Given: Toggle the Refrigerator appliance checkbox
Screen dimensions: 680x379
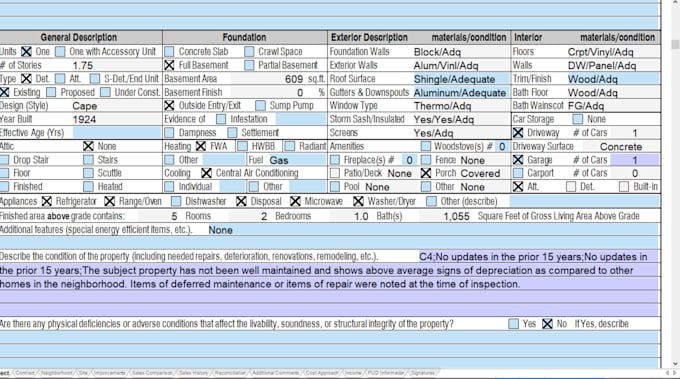Looking at the screenshot, I should coord(46,201).
